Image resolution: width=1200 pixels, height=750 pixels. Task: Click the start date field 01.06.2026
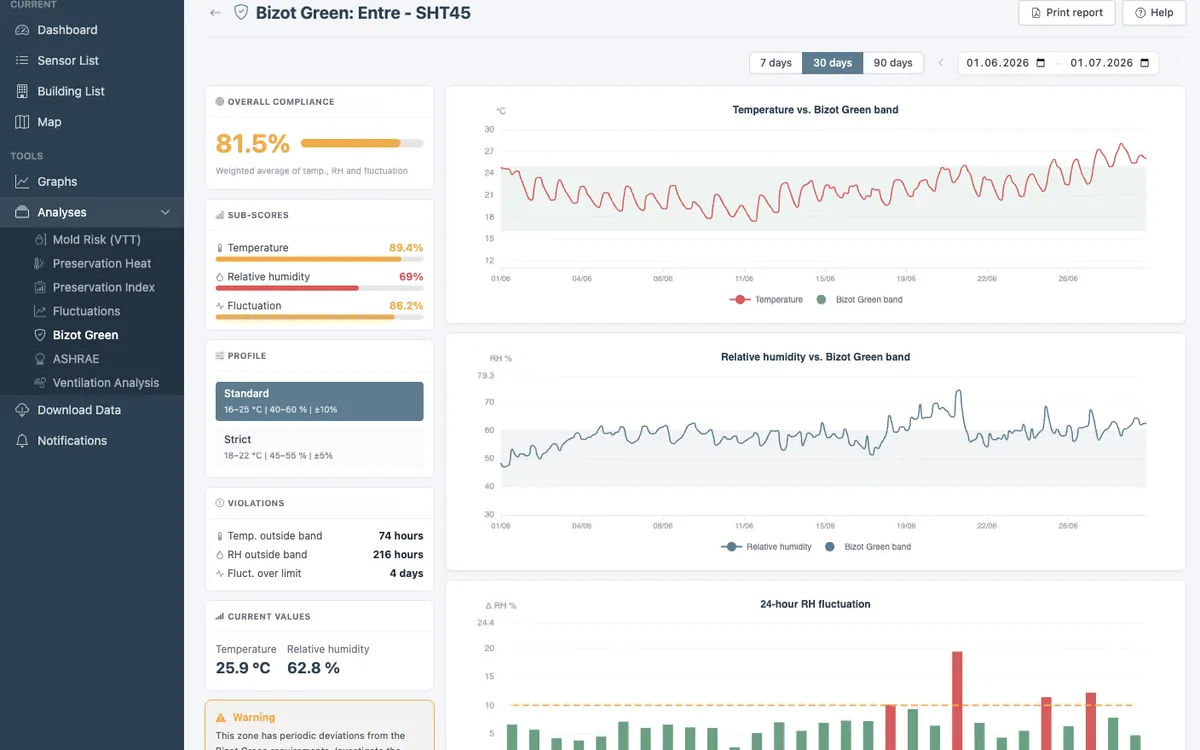[1004, 63]
